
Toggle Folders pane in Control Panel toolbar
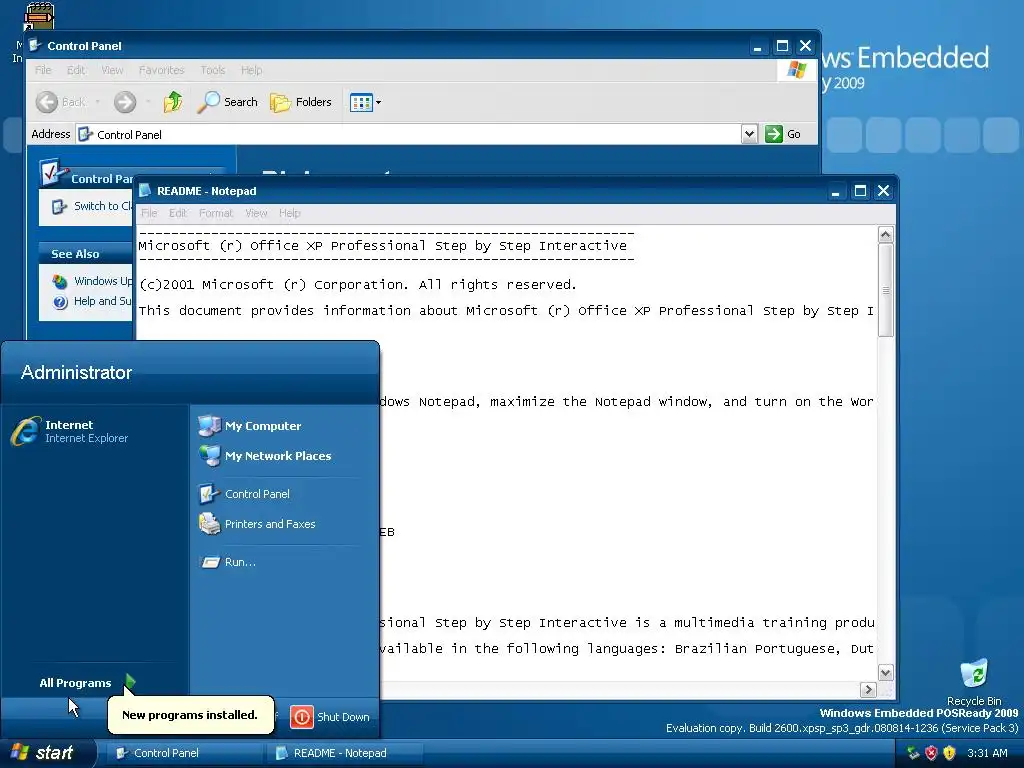tap(301, 102)
